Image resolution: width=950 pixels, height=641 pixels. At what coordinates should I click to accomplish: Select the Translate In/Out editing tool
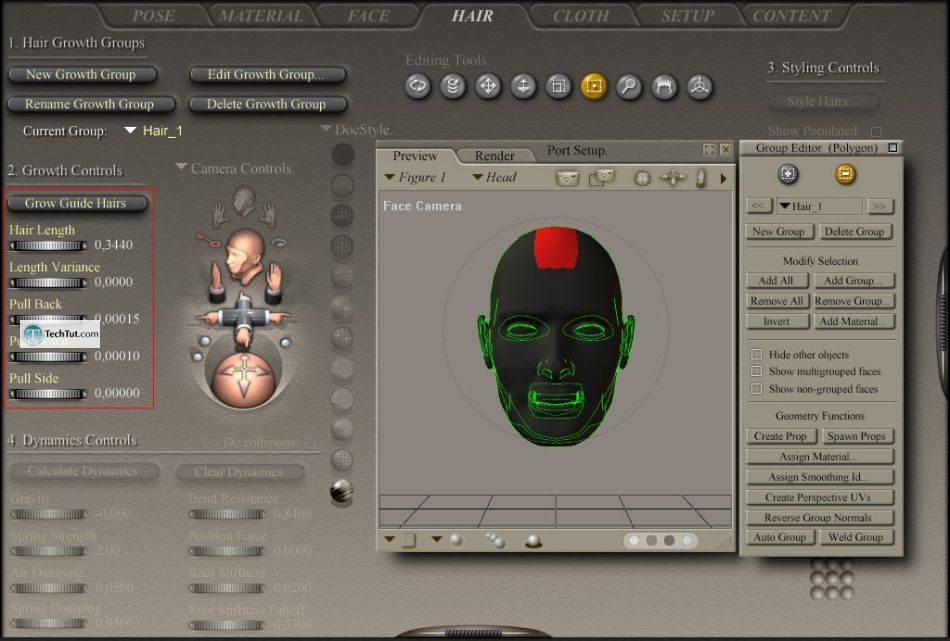click(523, 86)
